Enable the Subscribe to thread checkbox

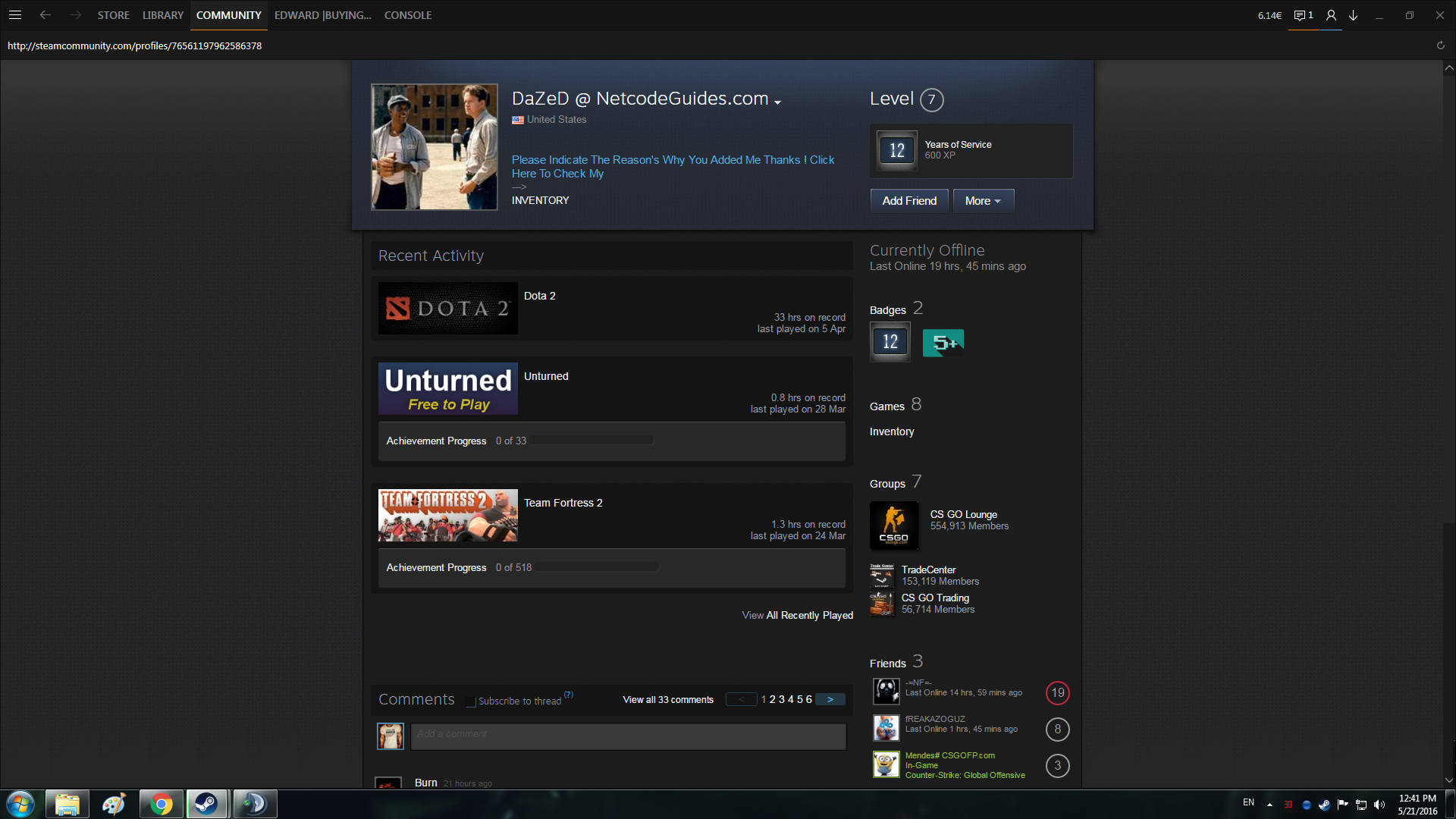471,701
